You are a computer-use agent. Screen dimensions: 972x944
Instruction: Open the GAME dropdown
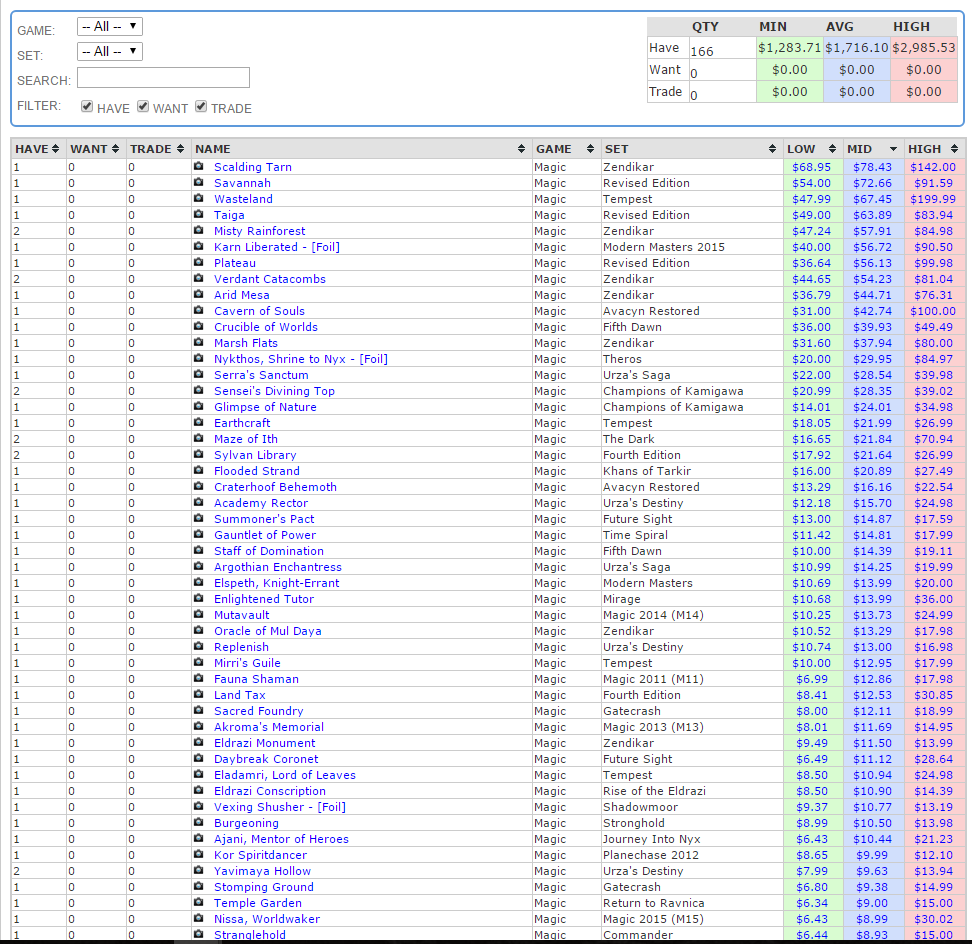click(110, 27)
